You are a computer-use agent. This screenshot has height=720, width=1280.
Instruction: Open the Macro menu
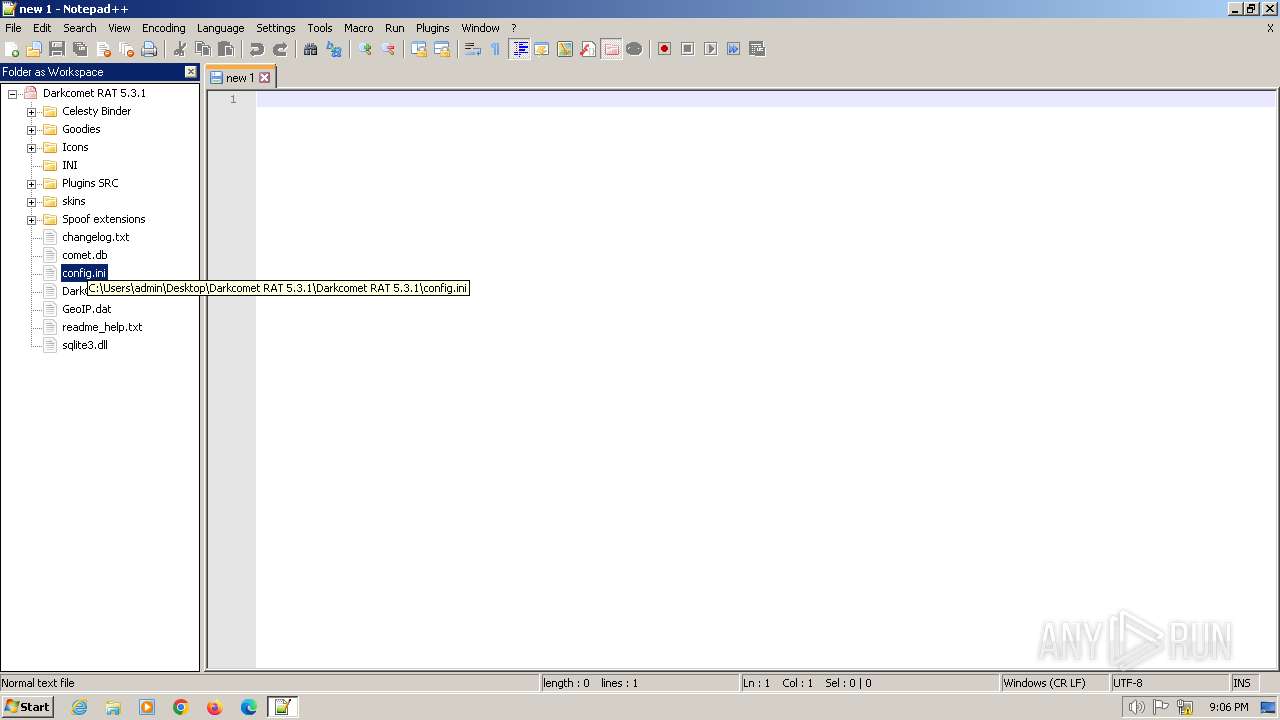click(358, 28)
